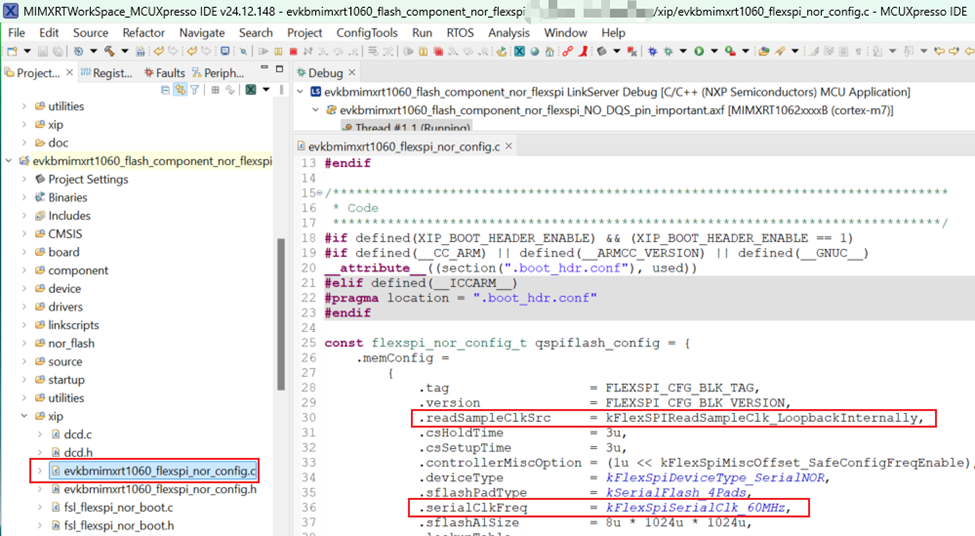Click the kFlexSpiDeviceType_SerialNOR value
Viewport: 975px width, 536px height.
click(x=715, y=478)
